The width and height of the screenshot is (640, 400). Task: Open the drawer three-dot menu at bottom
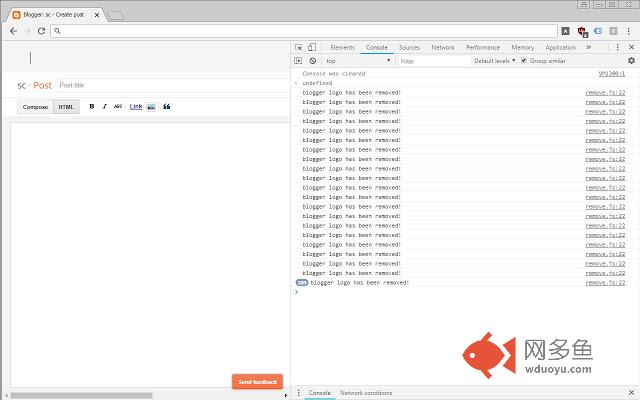pyautogui.click(x=298, y=393)
